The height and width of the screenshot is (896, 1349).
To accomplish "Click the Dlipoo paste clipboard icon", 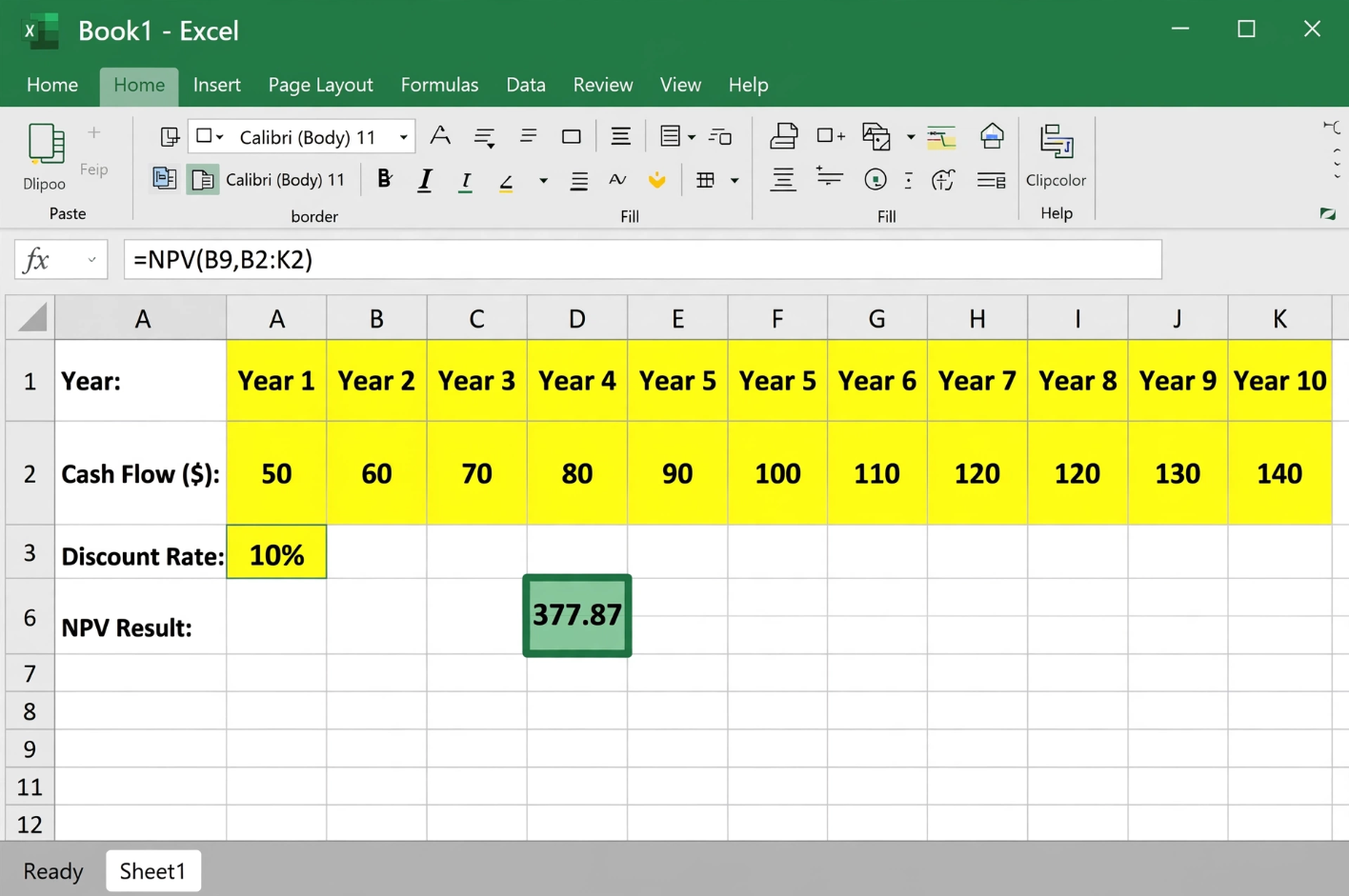I will (45, 145).
